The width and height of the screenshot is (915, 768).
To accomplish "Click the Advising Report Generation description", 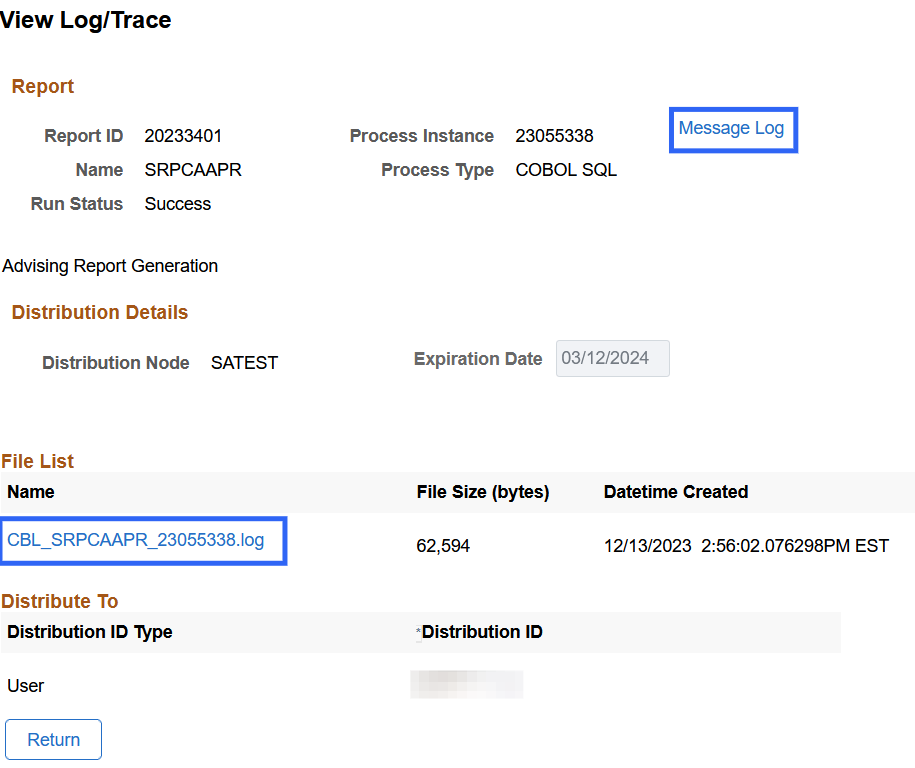I will click(x=110, y=266).
